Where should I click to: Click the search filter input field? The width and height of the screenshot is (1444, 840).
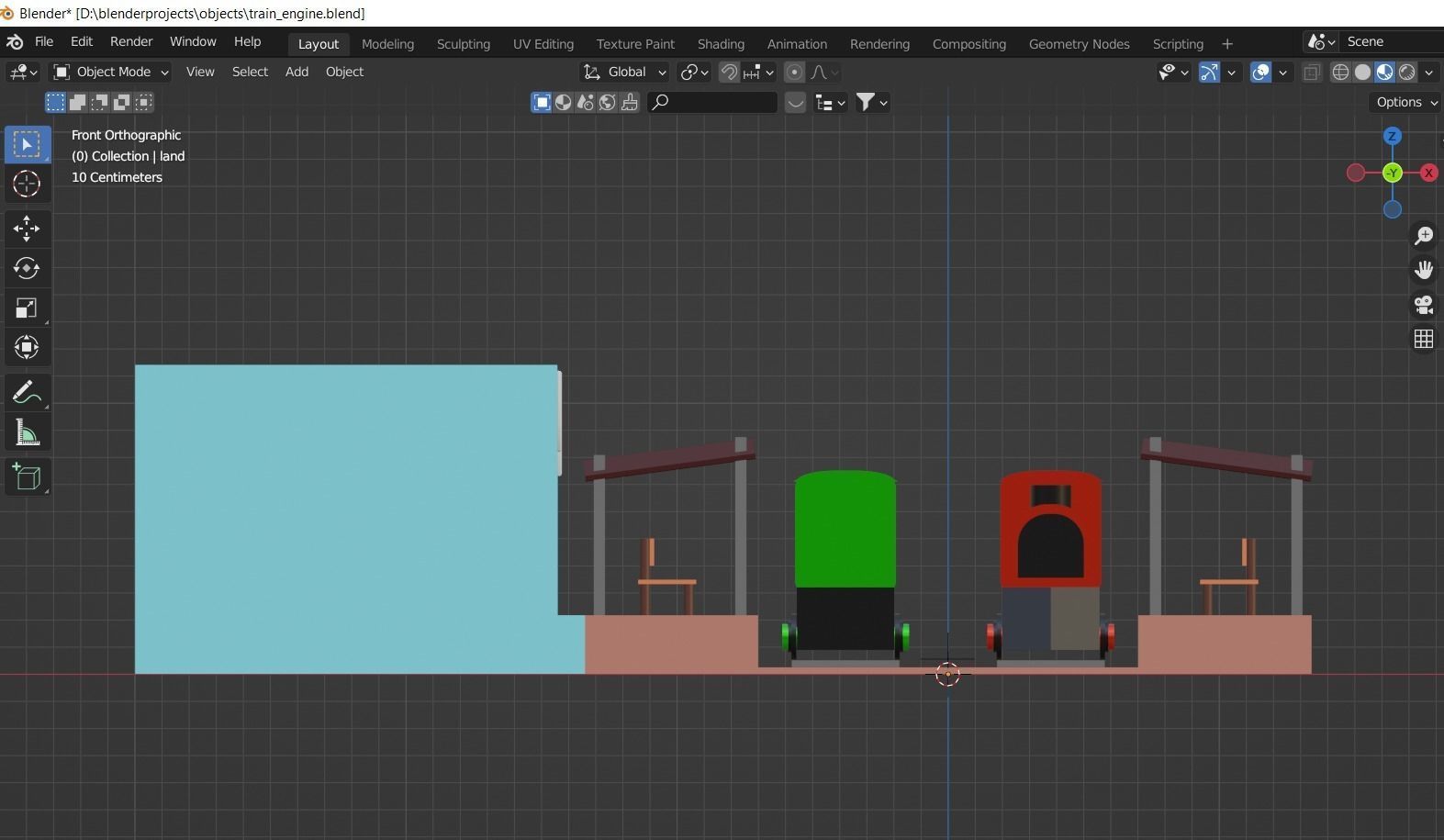(712, 102)
